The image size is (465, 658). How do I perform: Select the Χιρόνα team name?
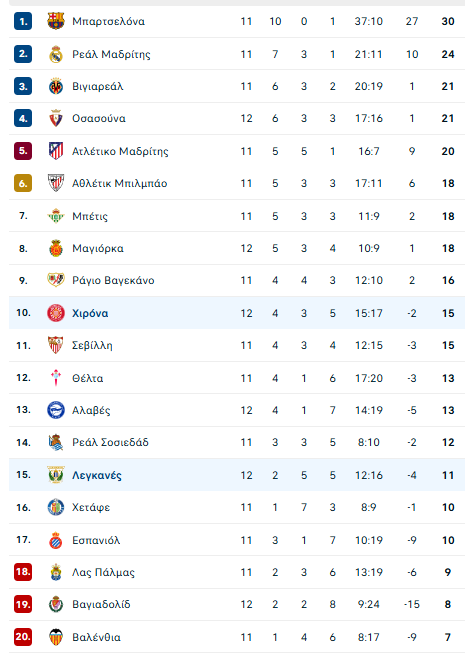[90, 313]
